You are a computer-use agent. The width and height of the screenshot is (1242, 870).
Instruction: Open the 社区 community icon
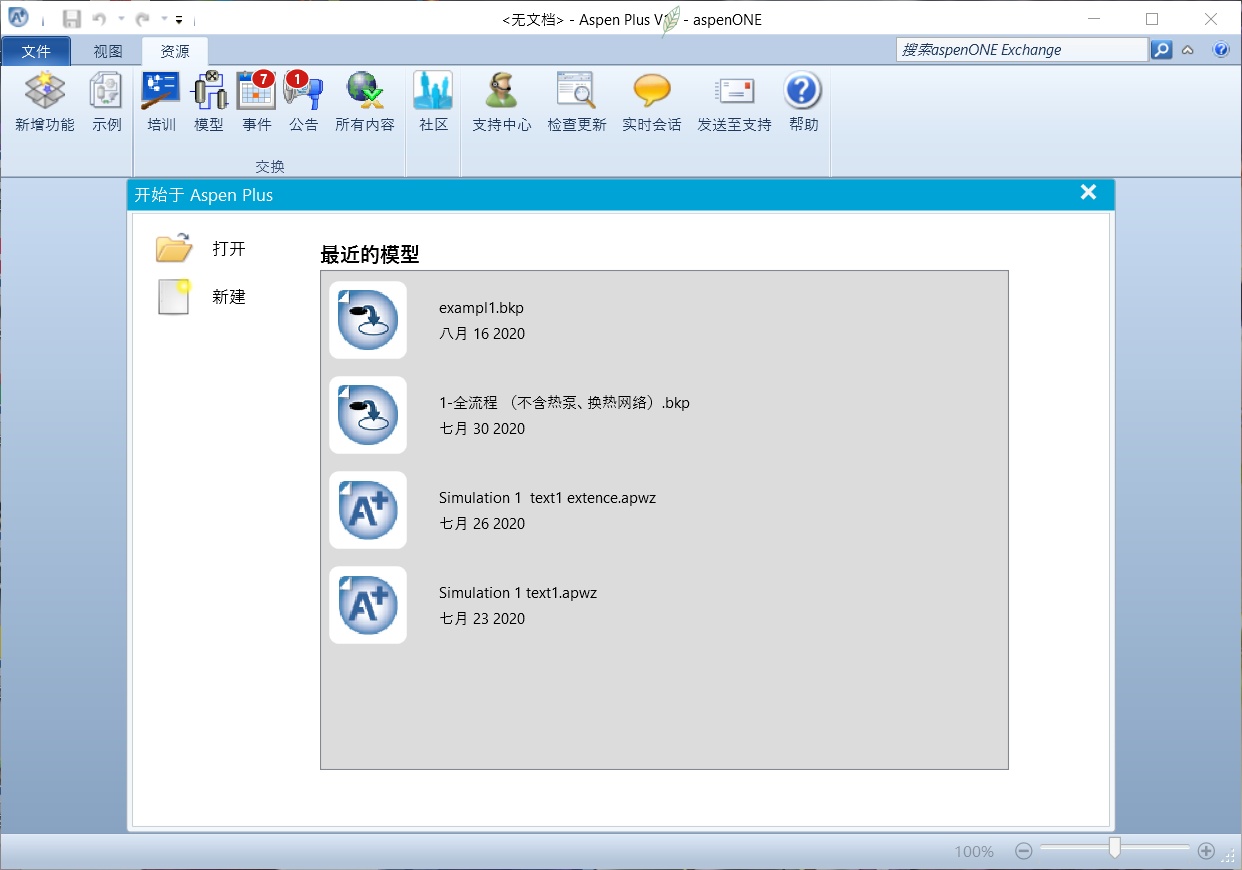433,91
